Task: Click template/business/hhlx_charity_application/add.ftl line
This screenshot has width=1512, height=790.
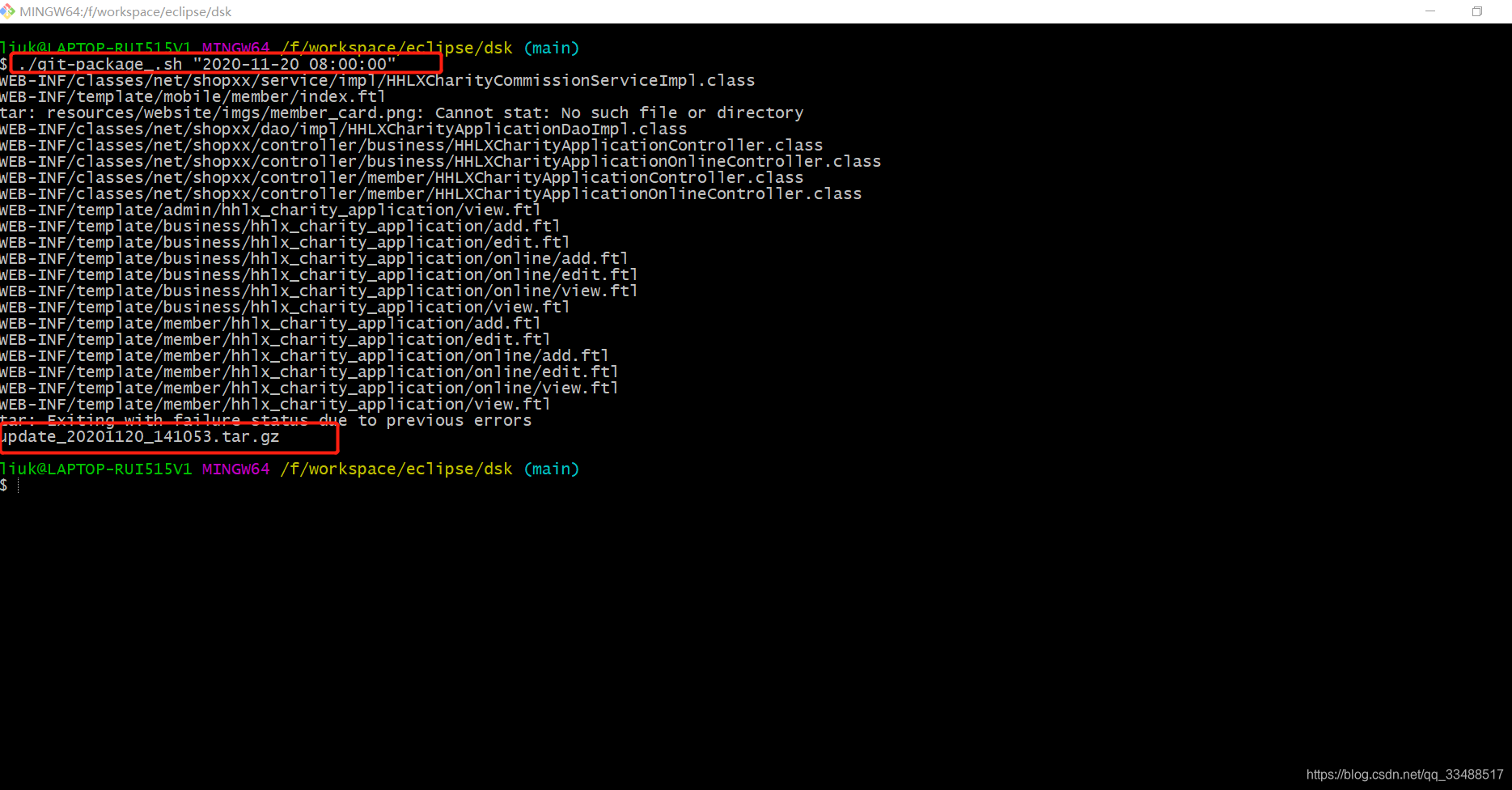Action: [280, 226]
